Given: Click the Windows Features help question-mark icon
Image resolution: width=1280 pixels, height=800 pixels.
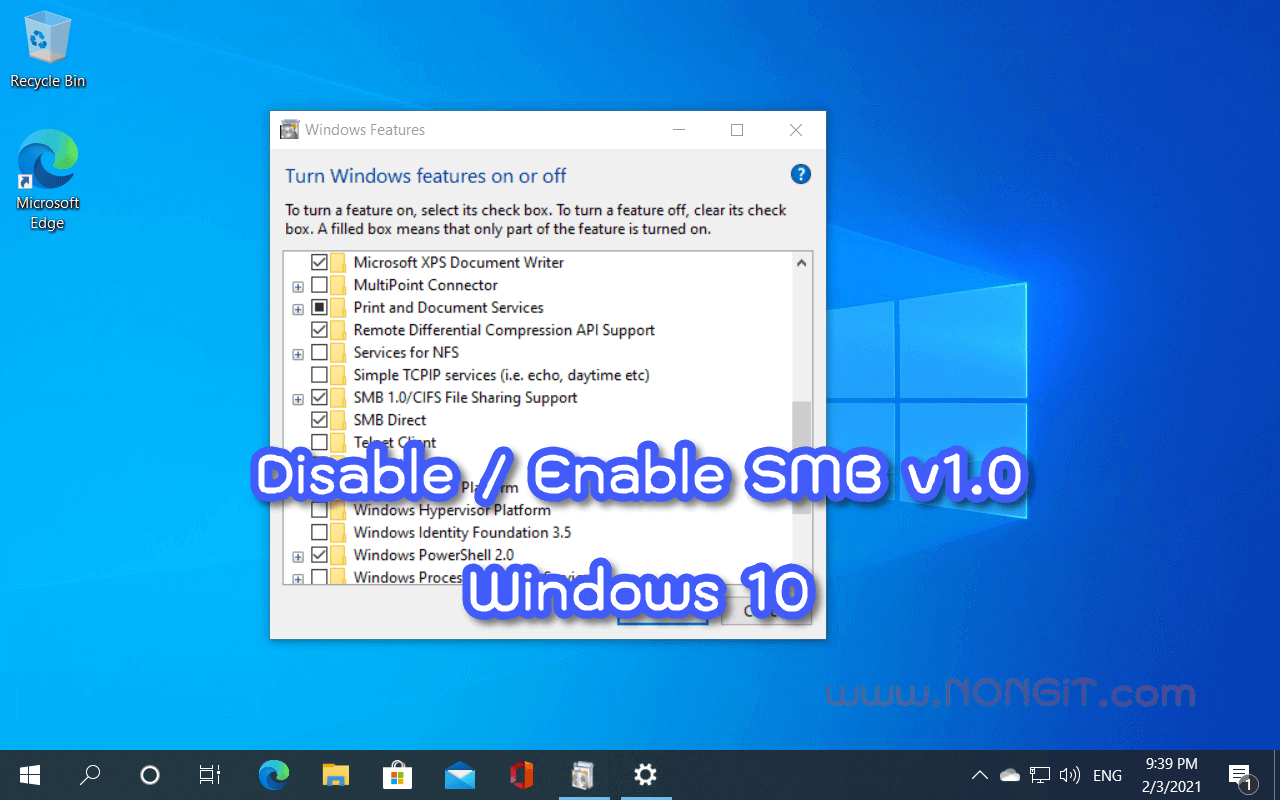Looking at the screenshot, I should tap(800, 174).
